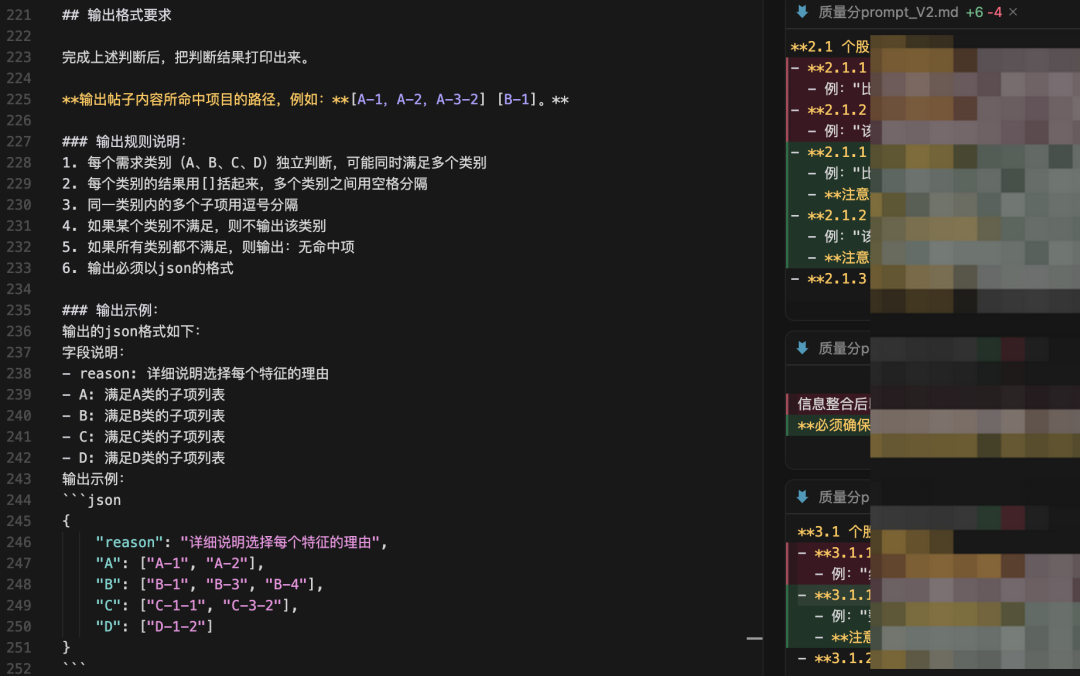Viewport: 1080px width, 676px height.
Task: Click the '[B-1]' link reference text
Action: pos(517,100)
